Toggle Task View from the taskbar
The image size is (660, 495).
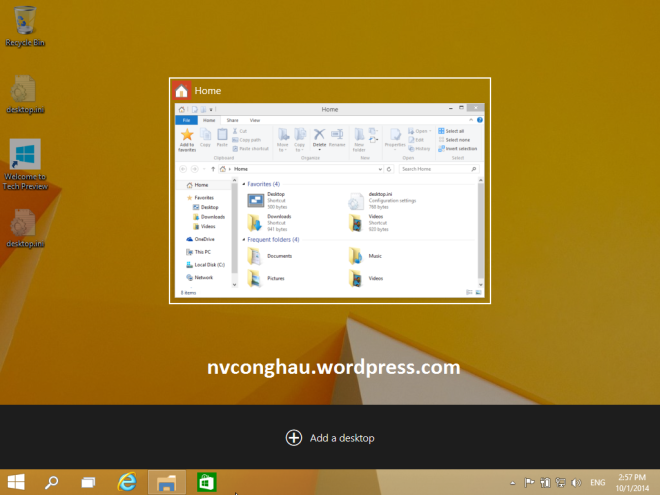click(x=88, y=482)
